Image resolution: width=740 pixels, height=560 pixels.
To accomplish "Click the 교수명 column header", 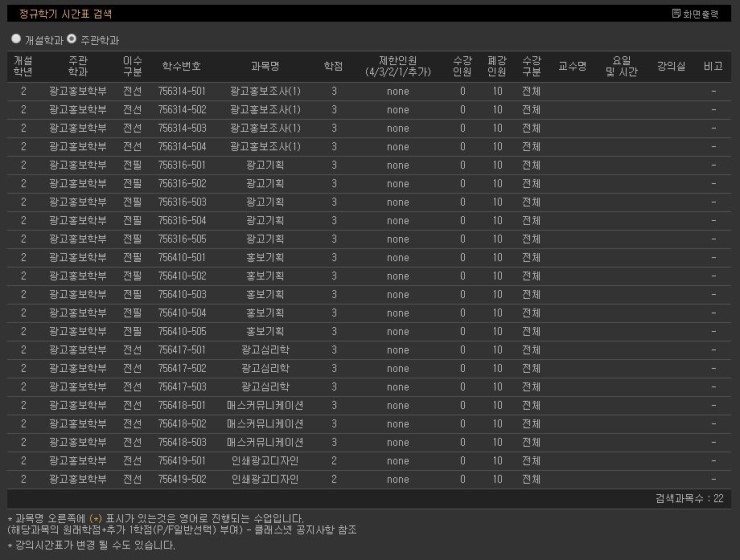I will click(x=572, y=66).
